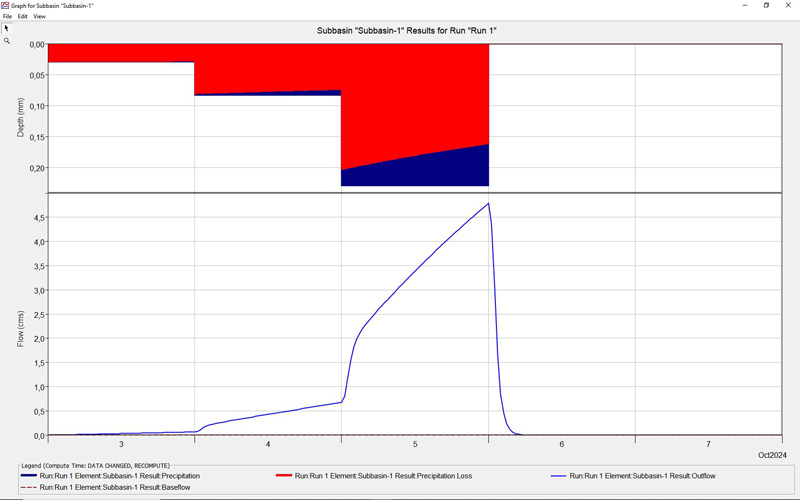Select the arrow pointer tool

[6, 28]
